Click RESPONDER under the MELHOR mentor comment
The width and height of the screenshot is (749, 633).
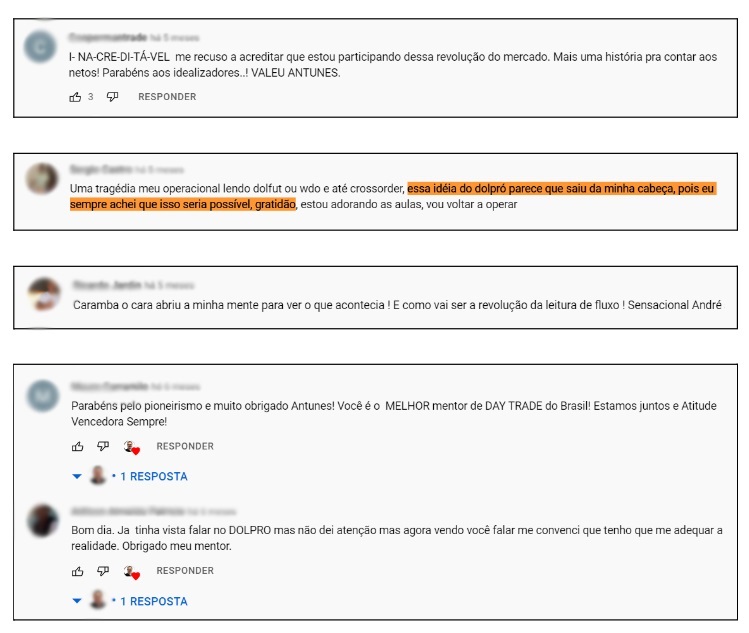click(x=185, y=446)
